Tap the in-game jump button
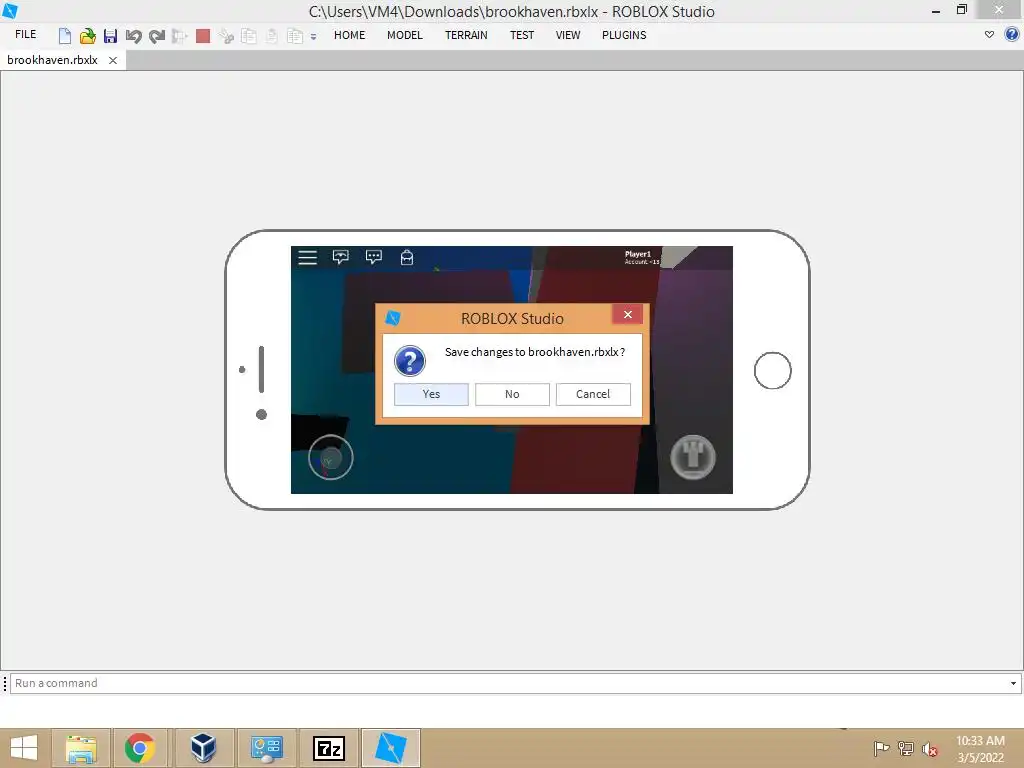 pos(693,457)
